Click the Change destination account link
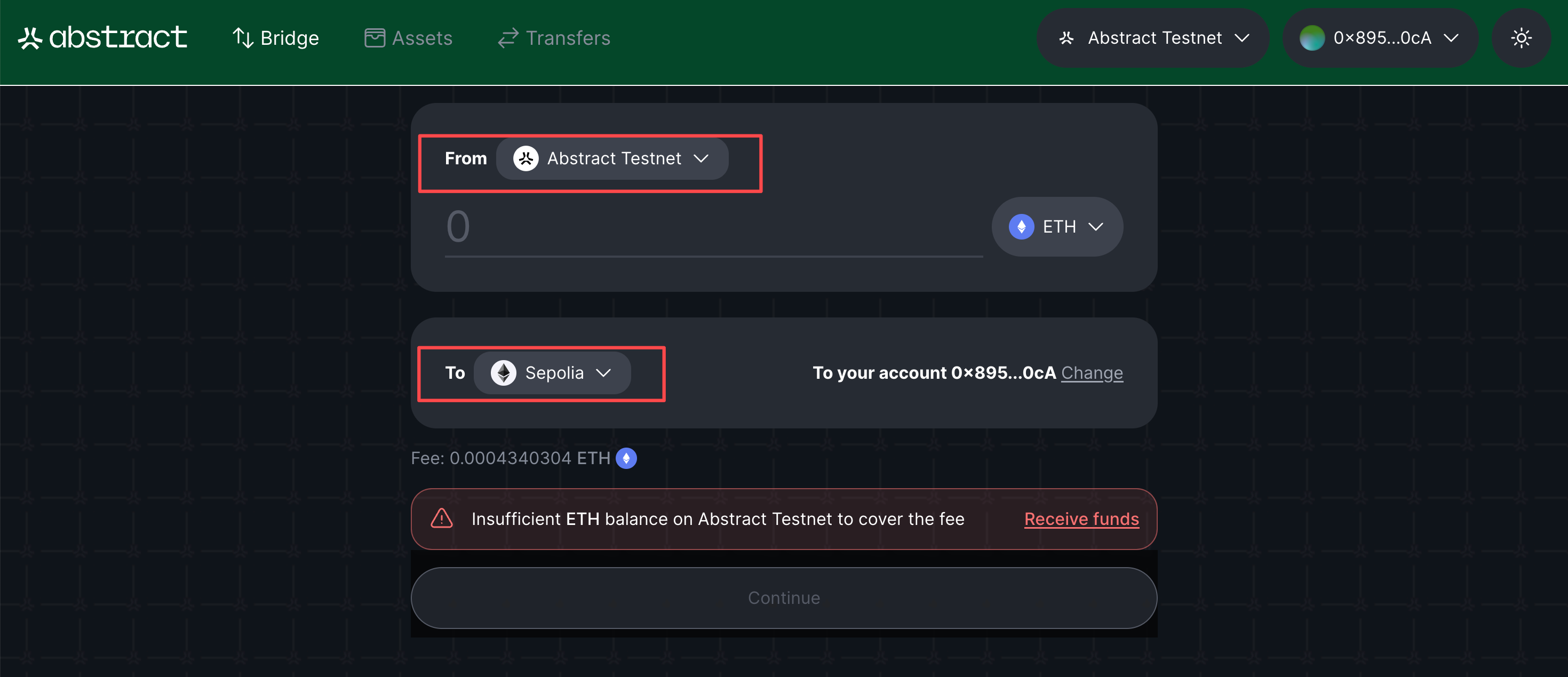The height and width of the screenshot is (677, 1568). point(1092,373)
